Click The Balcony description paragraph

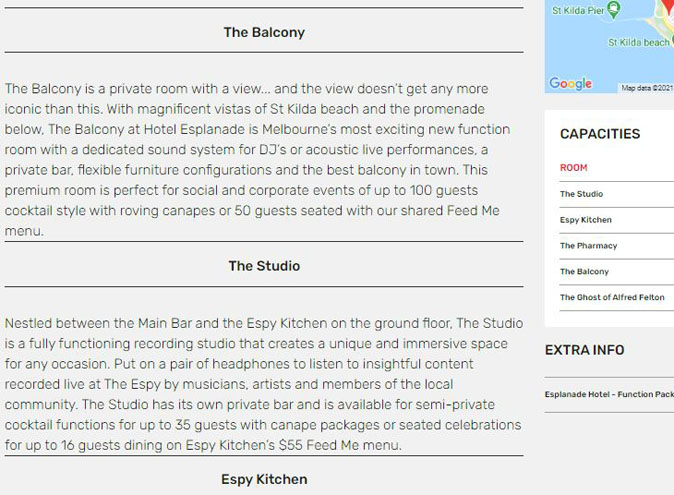coord(260,160)
